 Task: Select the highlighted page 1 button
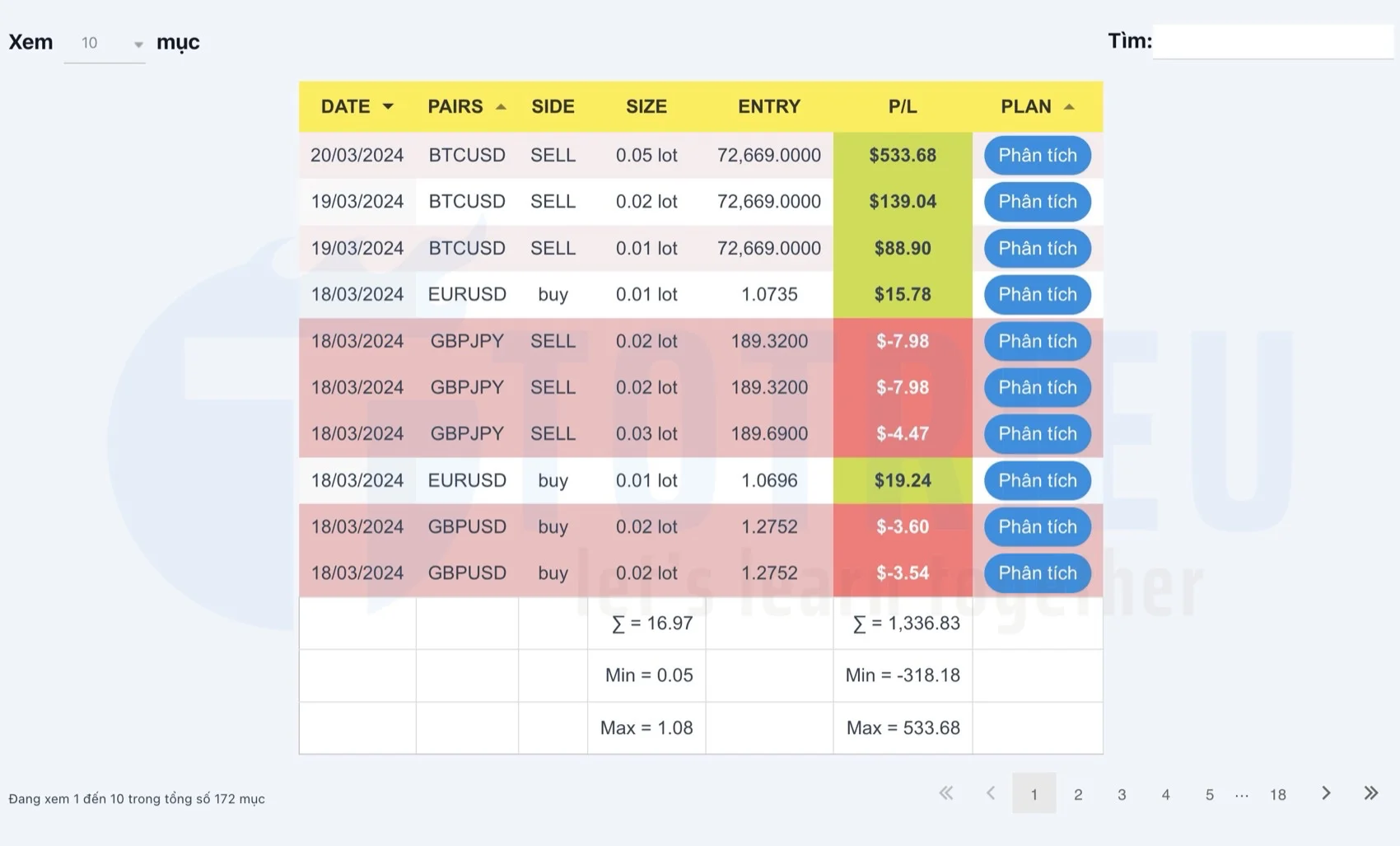tap(1034, 794)
